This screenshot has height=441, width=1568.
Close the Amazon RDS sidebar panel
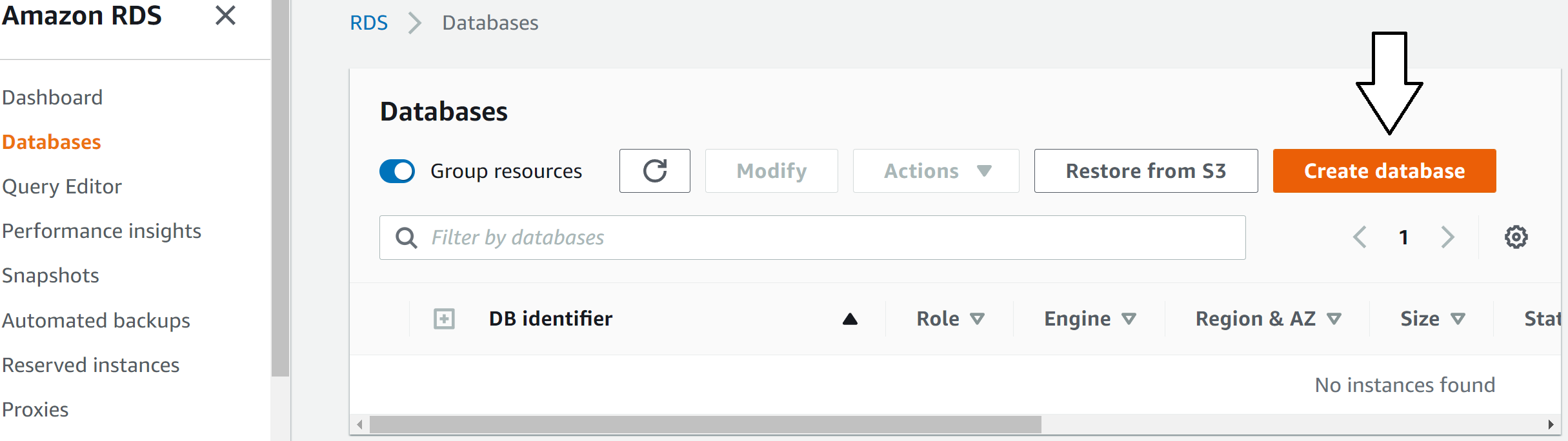pyautogui.click(x=225, y=15)
